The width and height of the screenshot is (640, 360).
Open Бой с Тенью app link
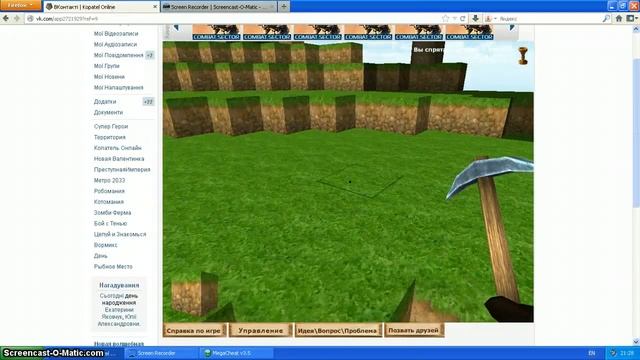(110, 224)
